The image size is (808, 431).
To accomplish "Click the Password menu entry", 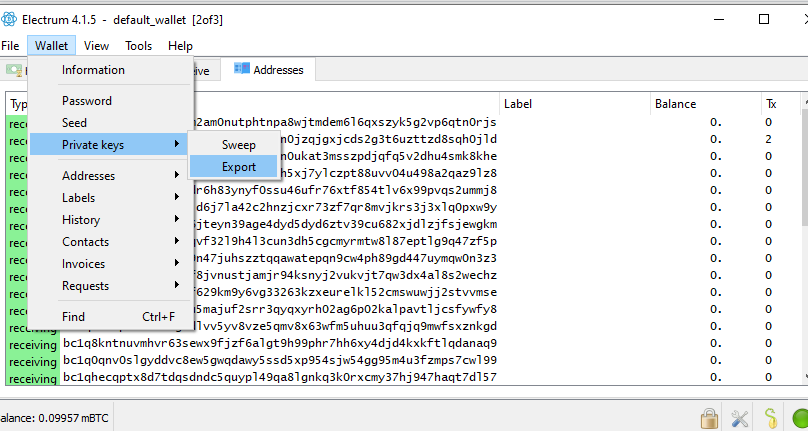I will coord(87,101).
